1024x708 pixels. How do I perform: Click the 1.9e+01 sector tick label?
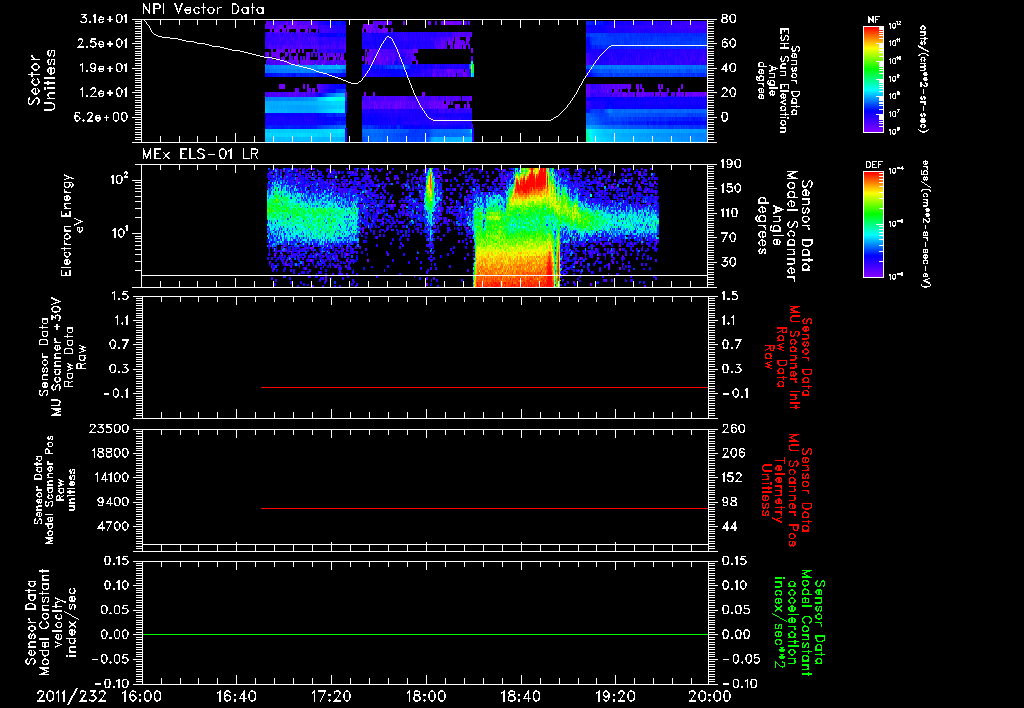point(104,69)
